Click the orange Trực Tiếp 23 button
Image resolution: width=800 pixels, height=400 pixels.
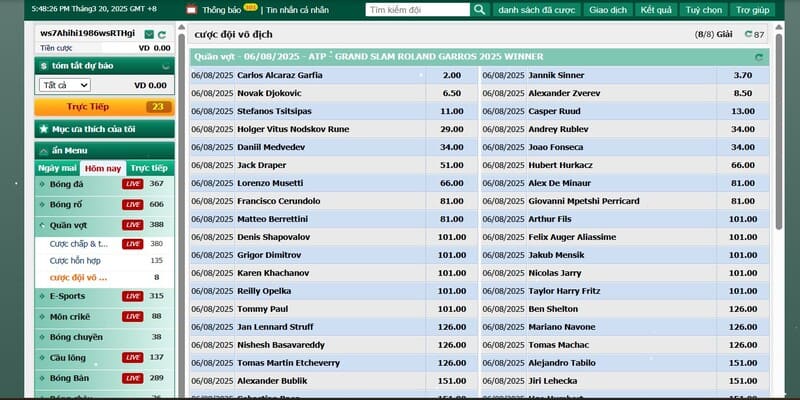tap(105, 107)
